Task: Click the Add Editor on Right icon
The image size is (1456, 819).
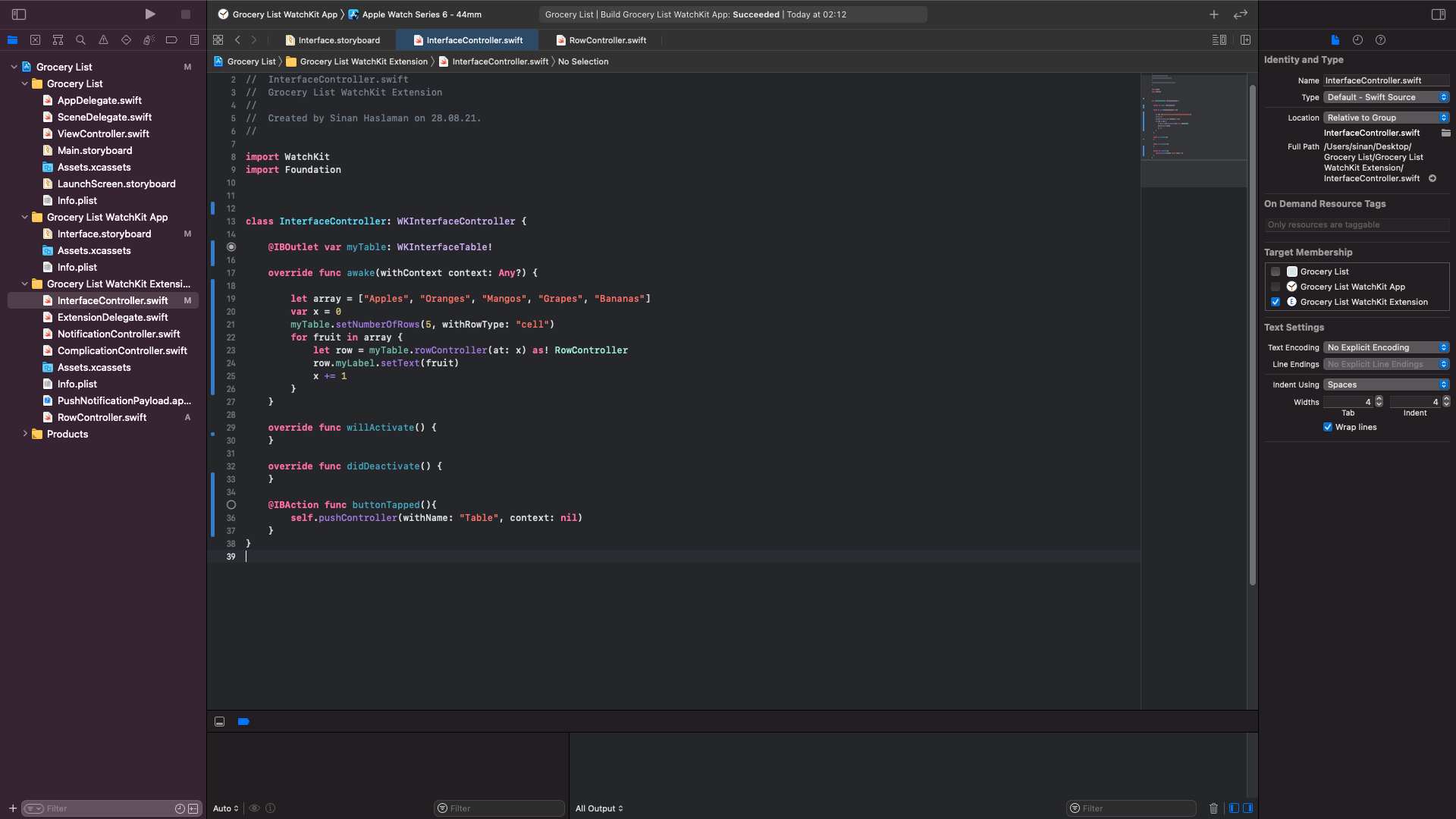Action: 1245,39
